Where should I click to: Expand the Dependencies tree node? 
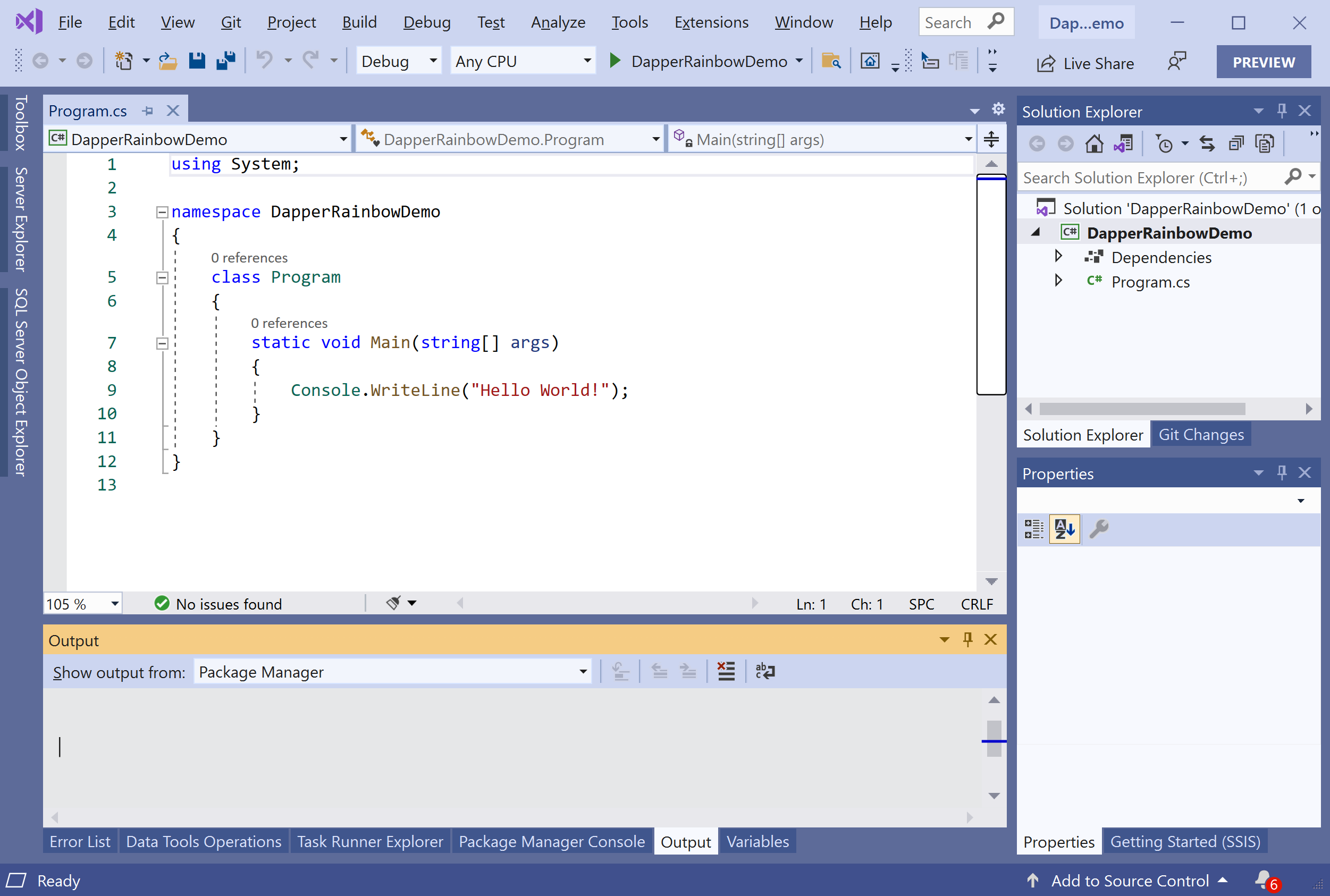[1058, 256]
